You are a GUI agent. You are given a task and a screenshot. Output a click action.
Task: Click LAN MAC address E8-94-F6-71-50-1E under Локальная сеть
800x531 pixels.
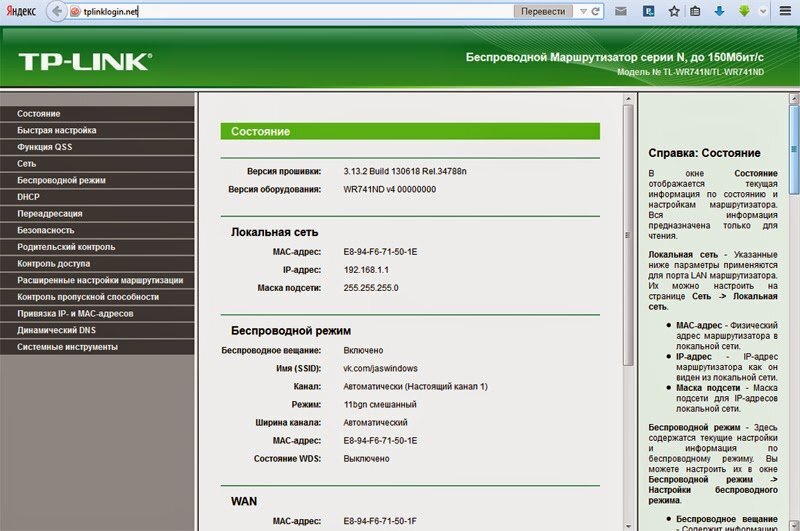[380, 252]
